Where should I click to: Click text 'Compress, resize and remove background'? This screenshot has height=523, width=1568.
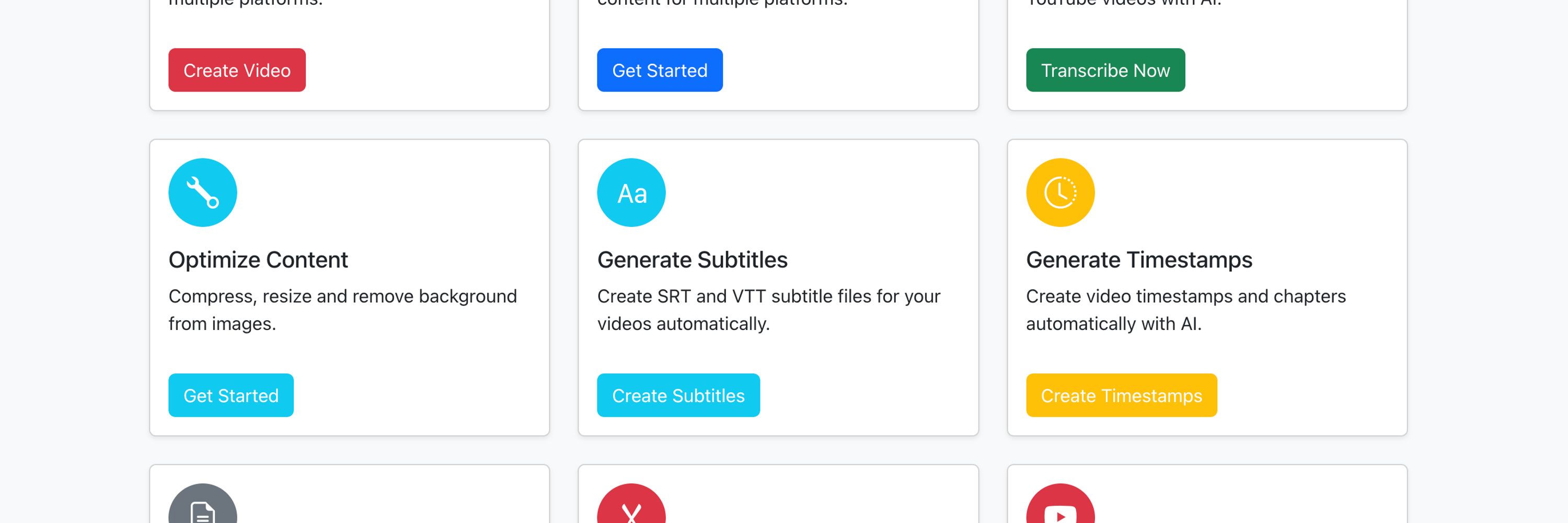click(x=343, y=297)
